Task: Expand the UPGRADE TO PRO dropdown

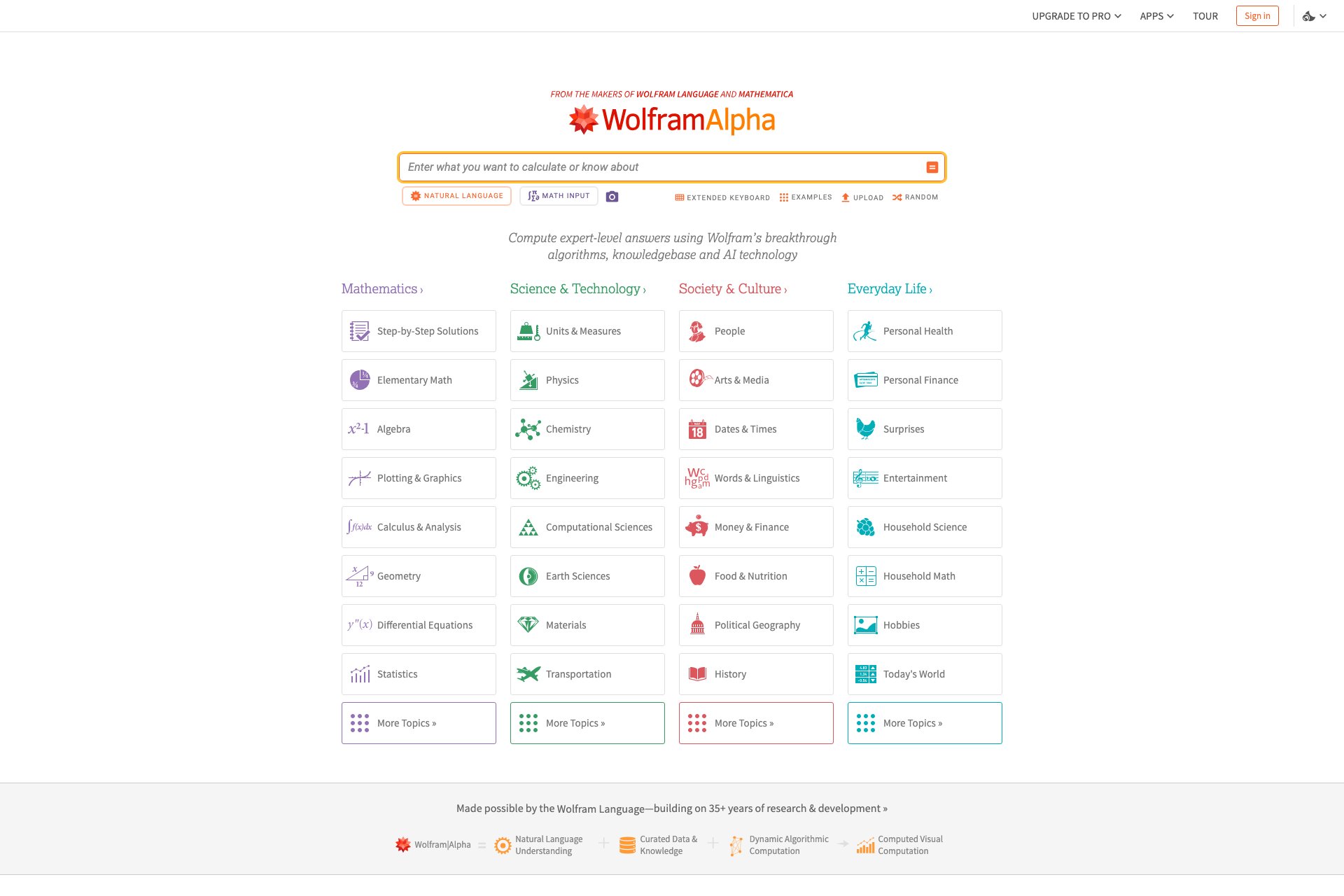Action: point(1075,15)
